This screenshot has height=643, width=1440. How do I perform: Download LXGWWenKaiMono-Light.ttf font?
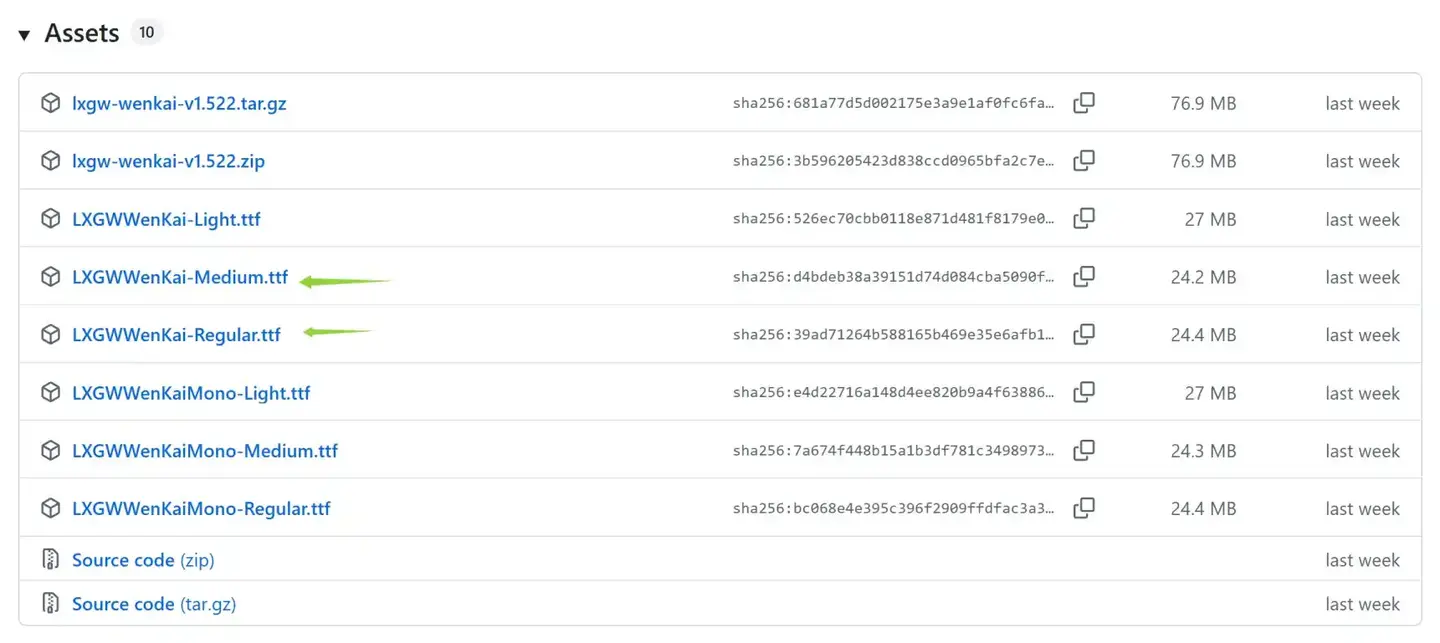click(191, 393)
